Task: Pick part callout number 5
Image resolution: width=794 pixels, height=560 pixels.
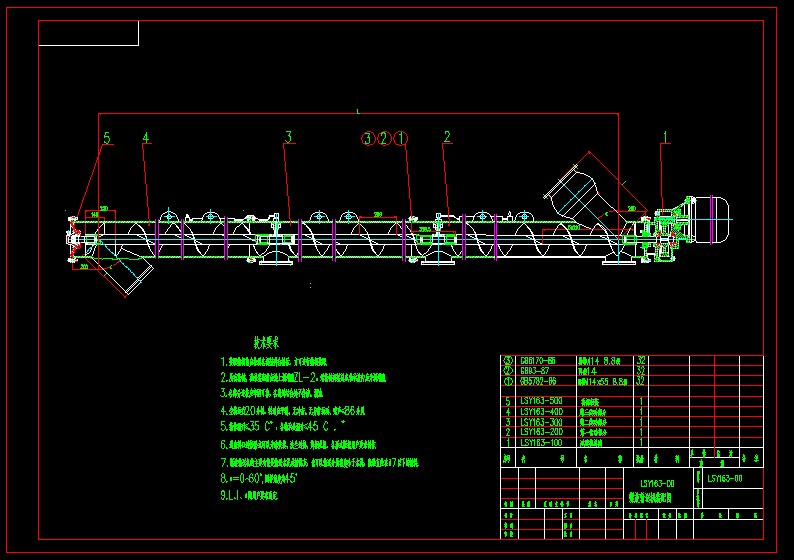Action: pyautogui.click(x=107, y=137)
